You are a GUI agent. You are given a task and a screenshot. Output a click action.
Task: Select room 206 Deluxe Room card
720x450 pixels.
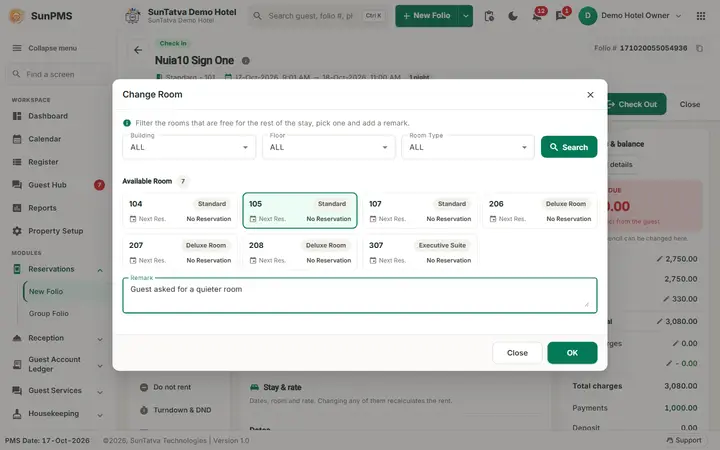540,211
